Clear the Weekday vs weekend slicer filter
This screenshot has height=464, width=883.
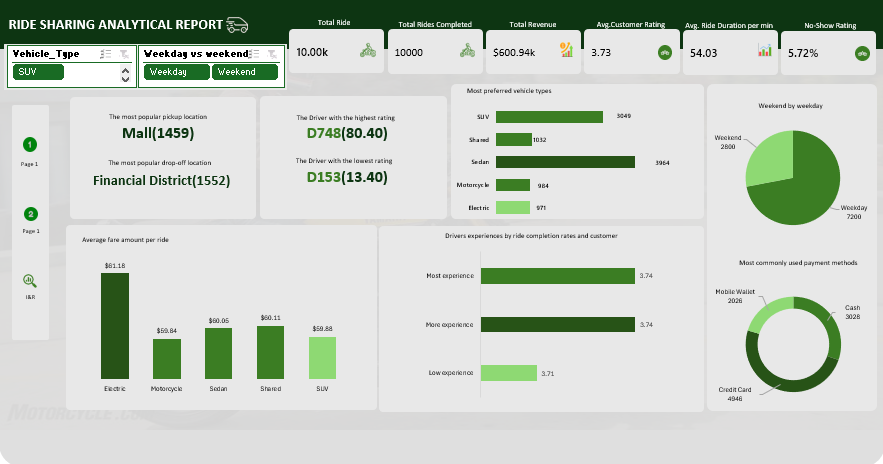pos(272,54)
